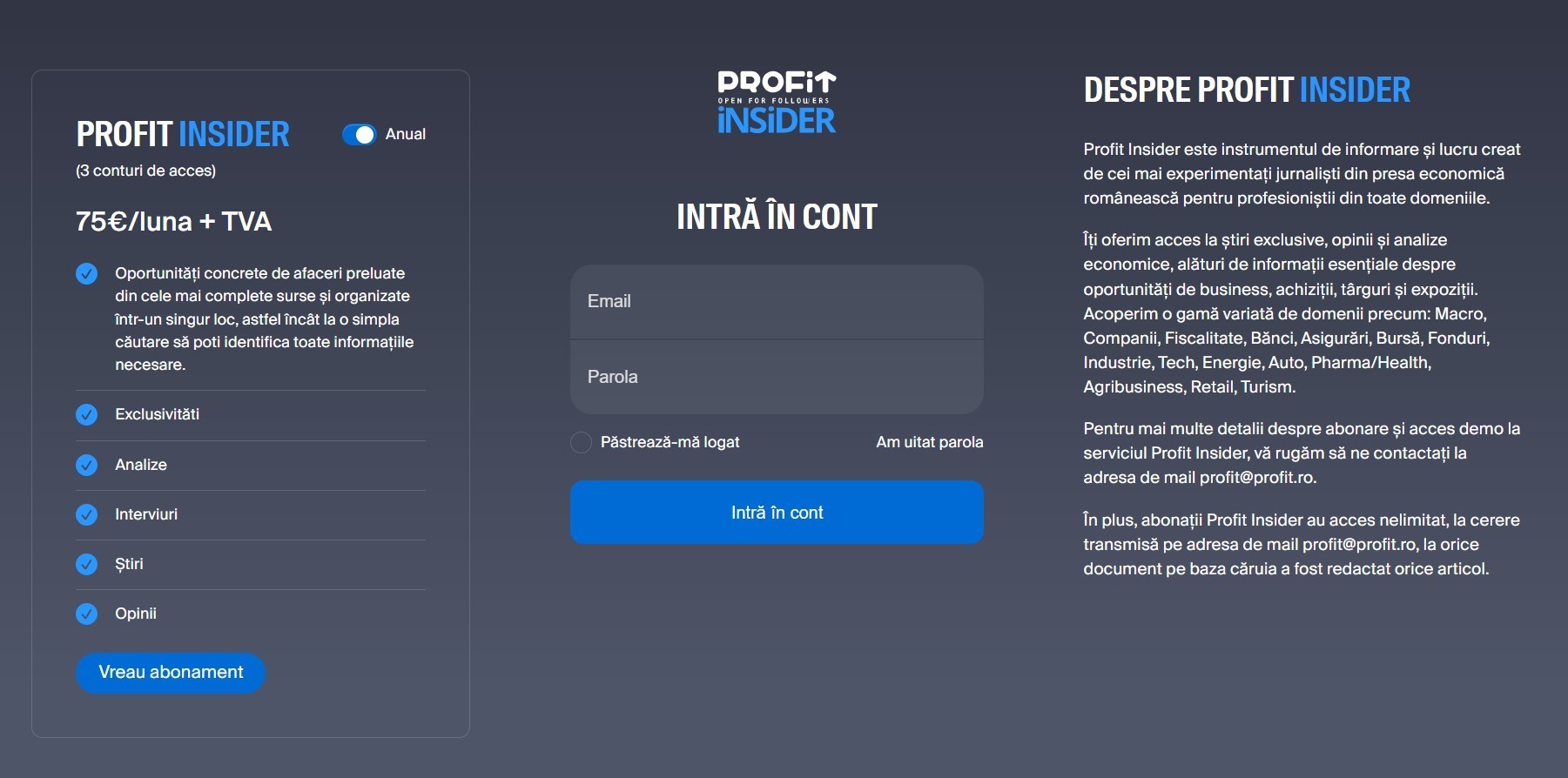Click checkmark icon beside Opinii
The width and height of the screenshot is (1568, 778).
pos(87,614)
